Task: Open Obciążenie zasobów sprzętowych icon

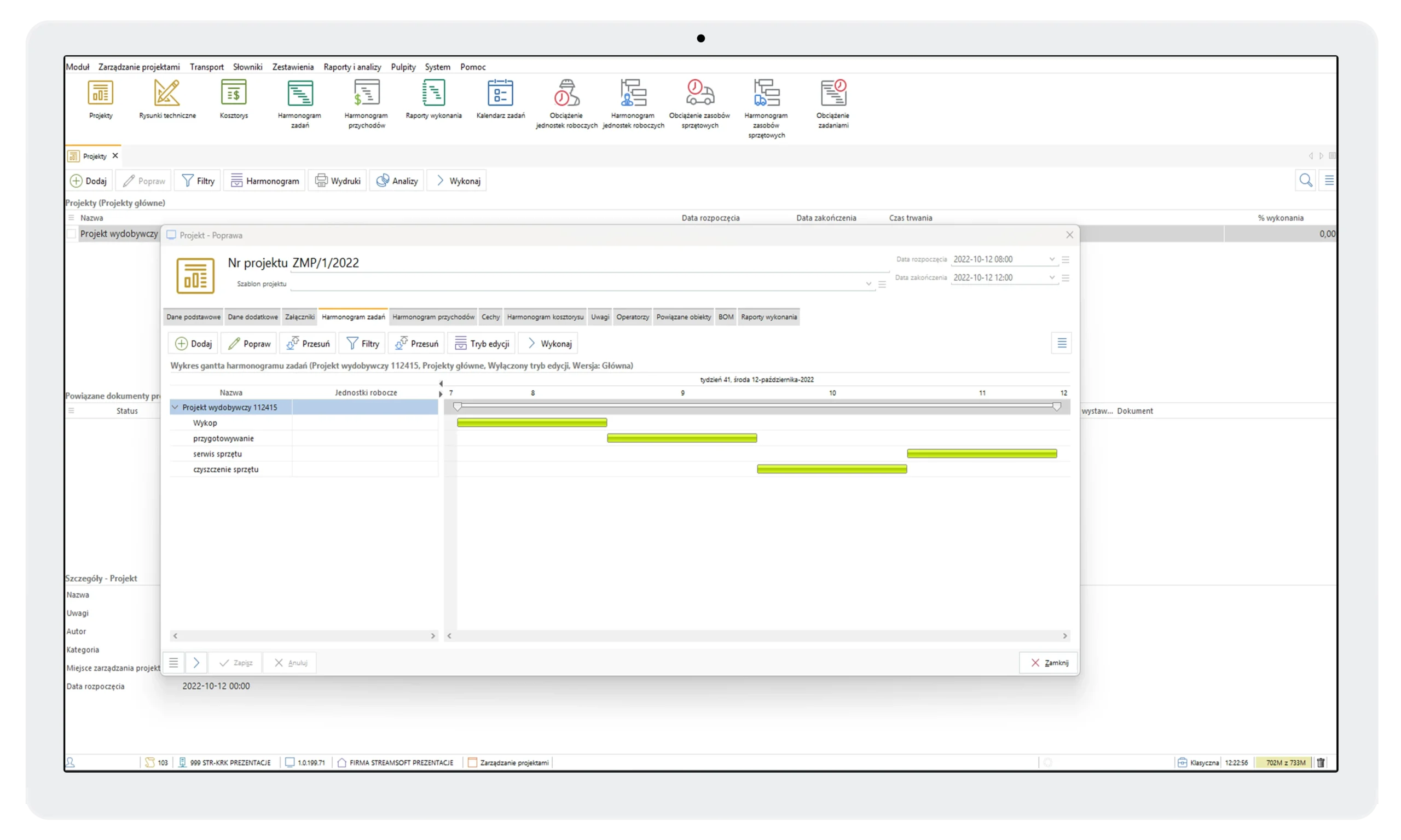Action: (699, 93)
